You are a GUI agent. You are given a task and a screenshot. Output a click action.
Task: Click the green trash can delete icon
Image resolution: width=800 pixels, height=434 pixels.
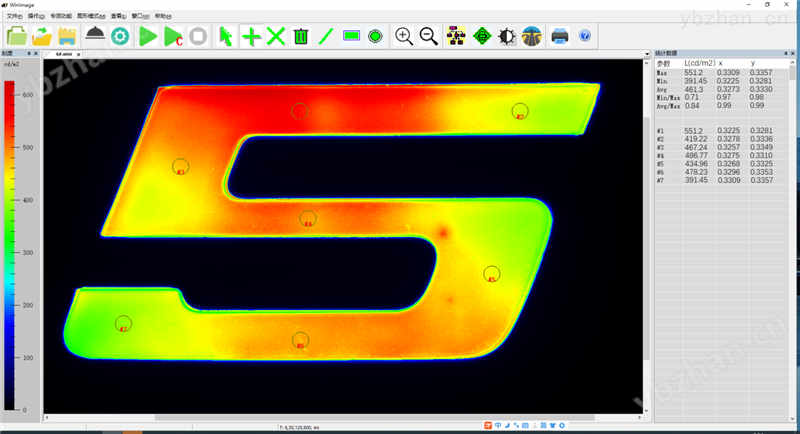[x=301, y=36]
